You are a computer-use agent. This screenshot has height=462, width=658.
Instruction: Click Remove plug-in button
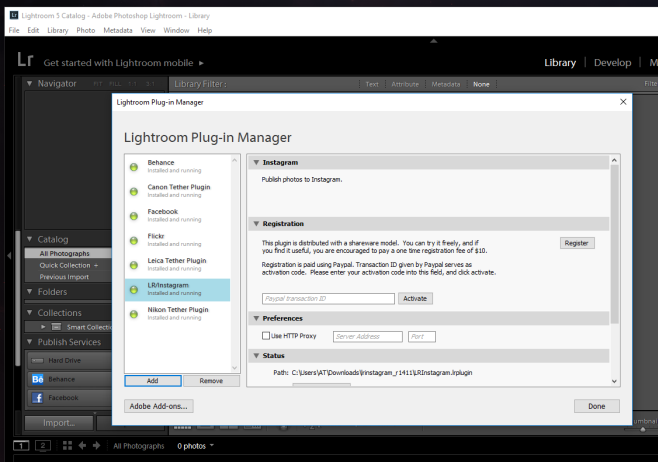211,381
